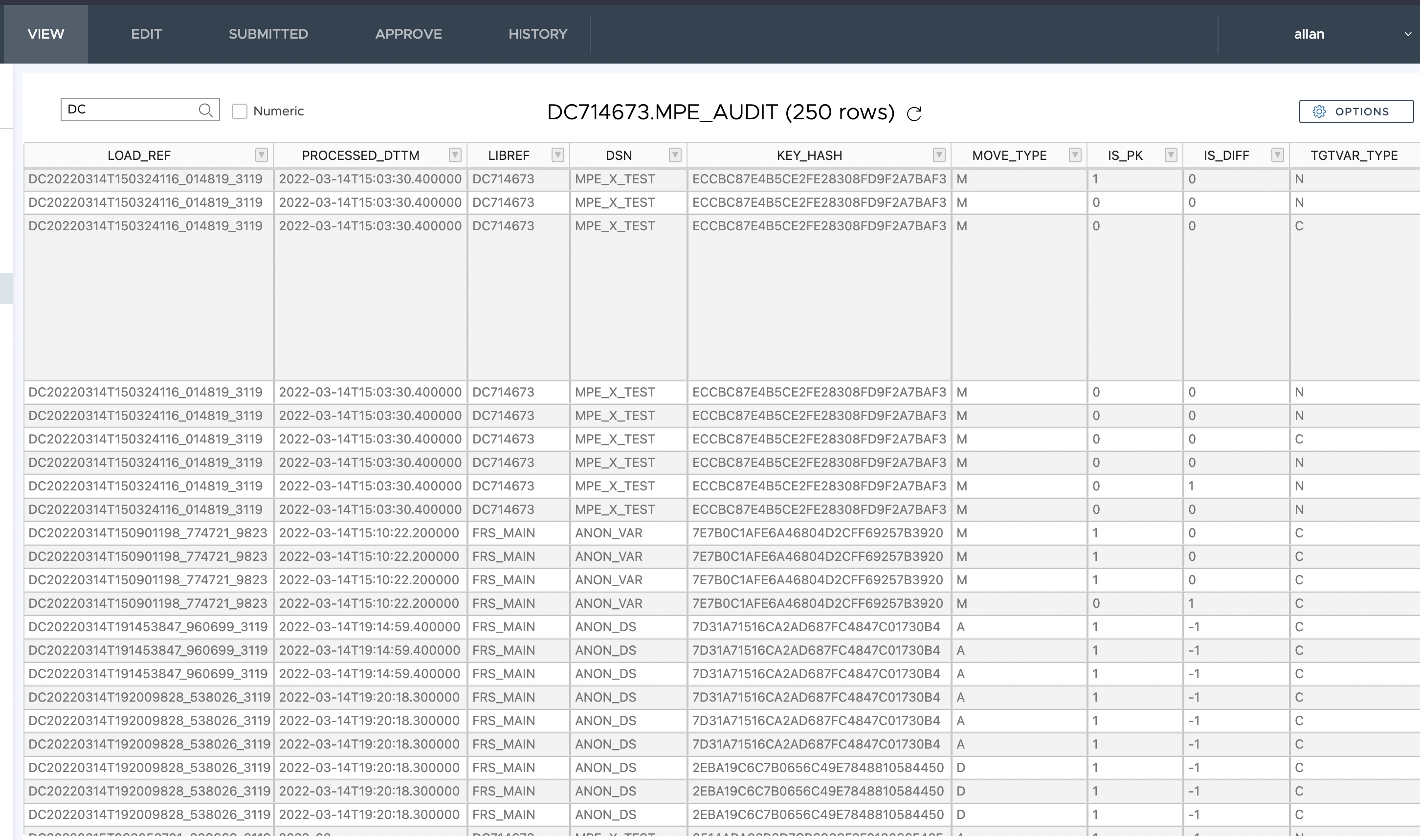Viewport: 1420px width, 840px height.
Task: Open IS_PK column dropdown arrow
Action: pyautogui.click(x=1171, y=155)
